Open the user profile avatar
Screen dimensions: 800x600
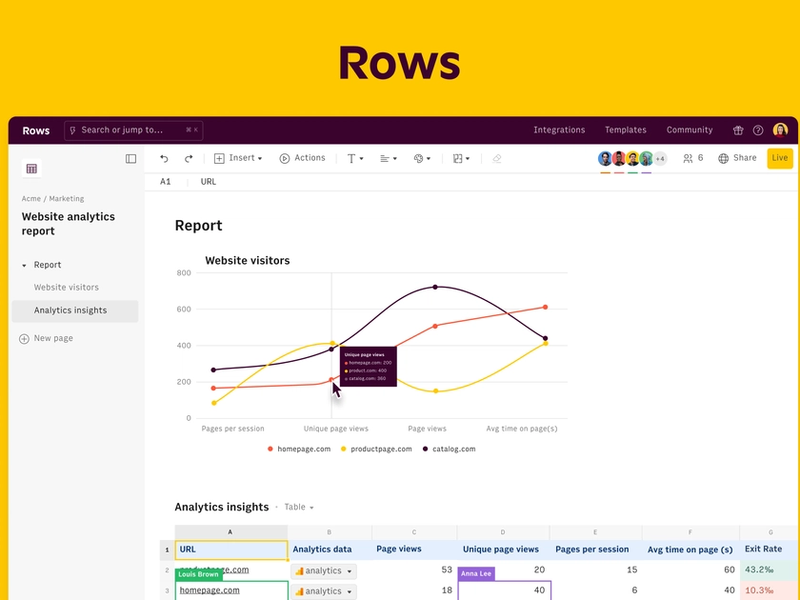(x=780, y=130)
